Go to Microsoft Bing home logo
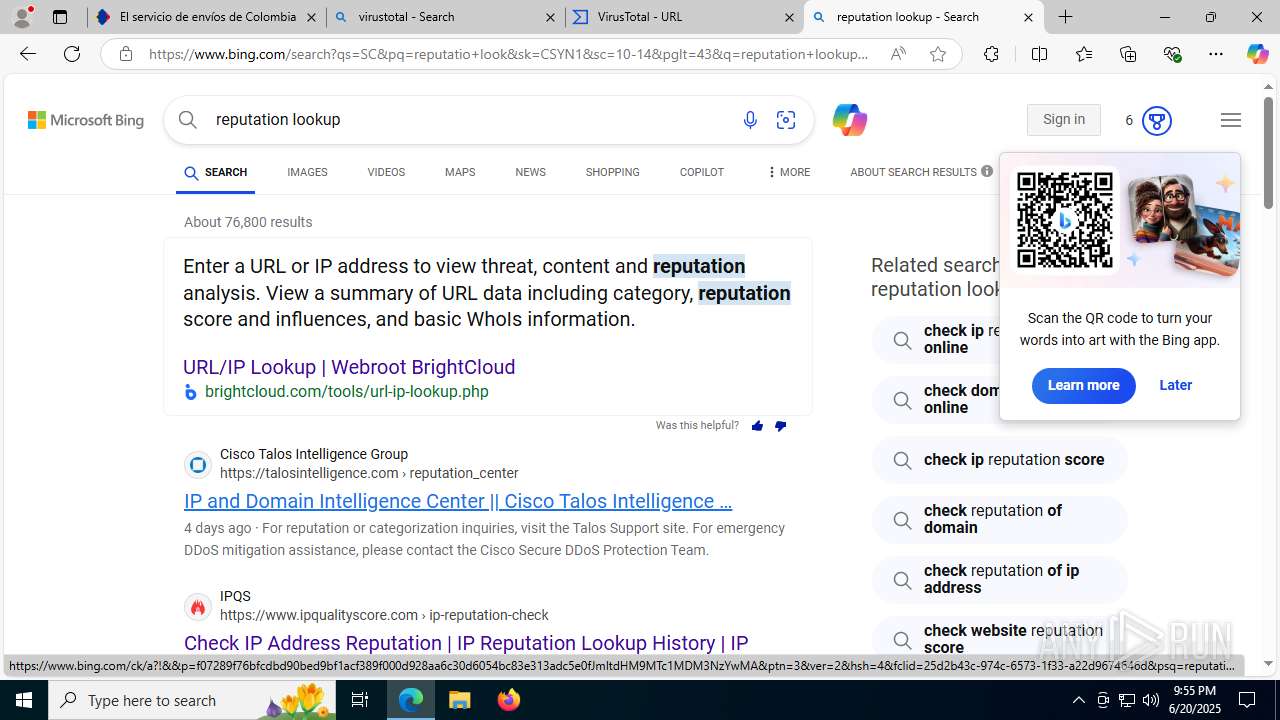The height and width of the screenshot is (720, 1280). [x=86, y=120]
